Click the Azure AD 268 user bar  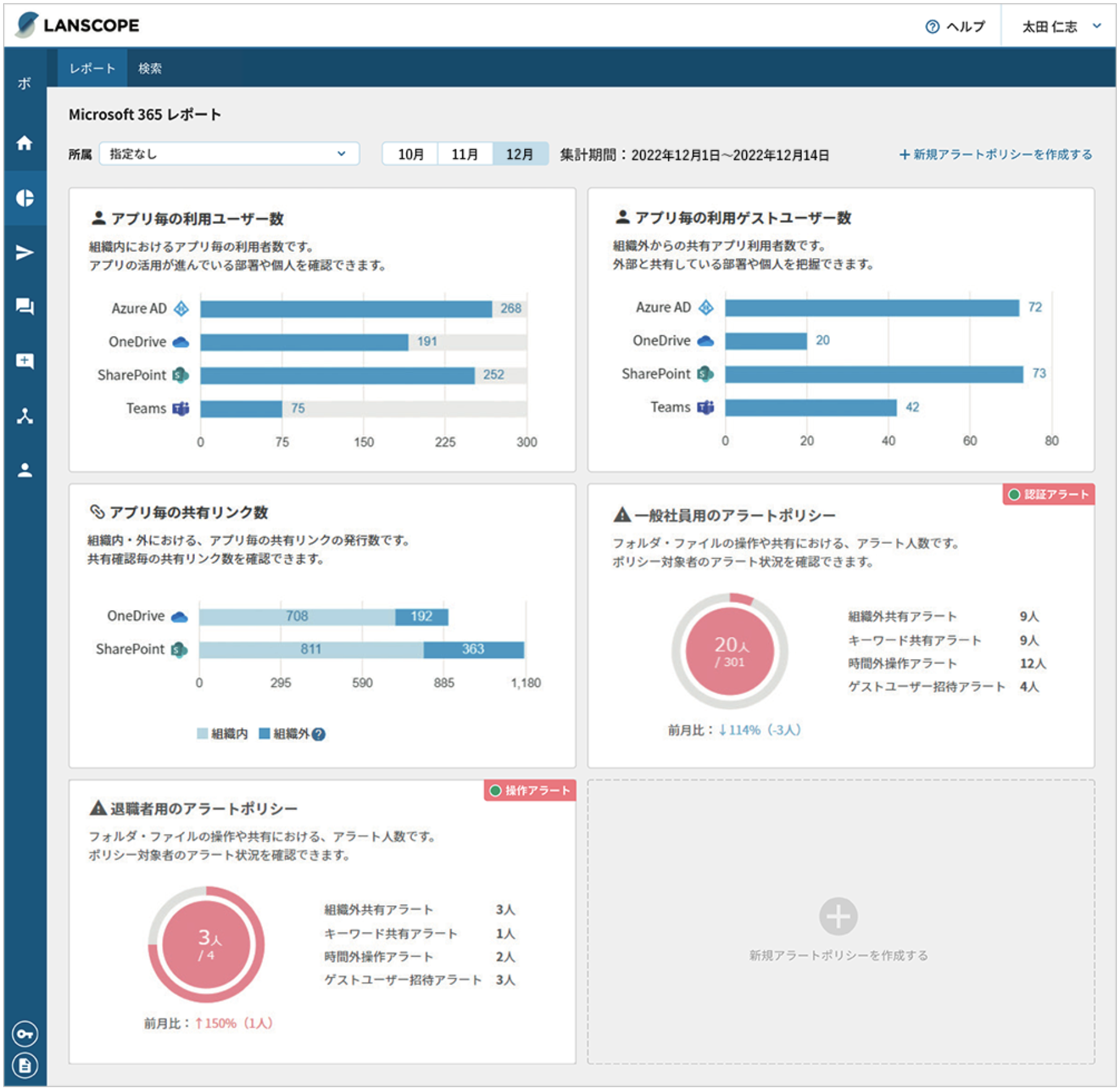tap(346, 309)
